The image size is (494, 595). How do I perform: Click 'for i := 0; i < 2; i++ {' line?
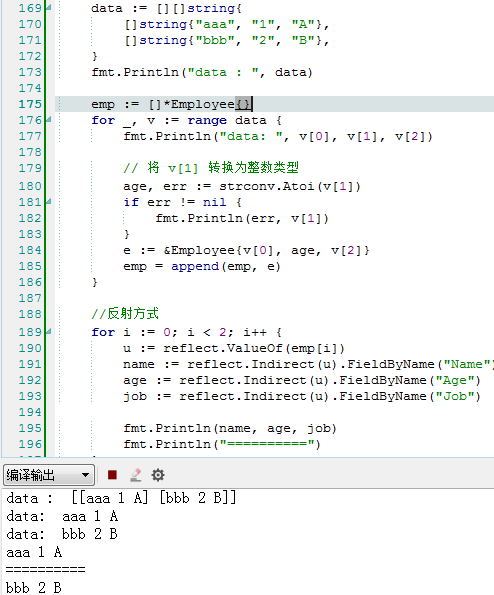[186, 332]
